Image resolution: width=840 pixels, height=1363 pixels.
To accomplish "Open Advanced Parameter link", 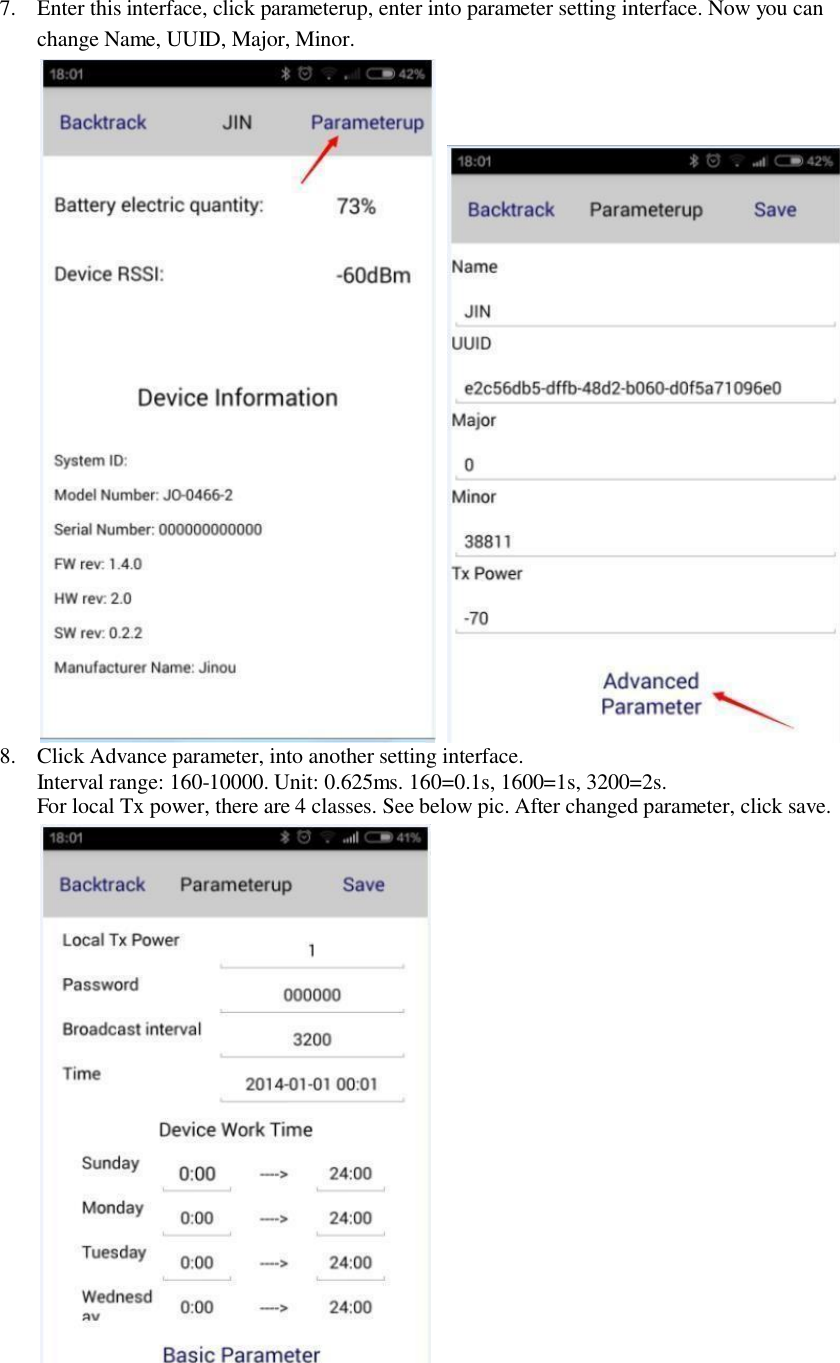I will click(651, 694).
